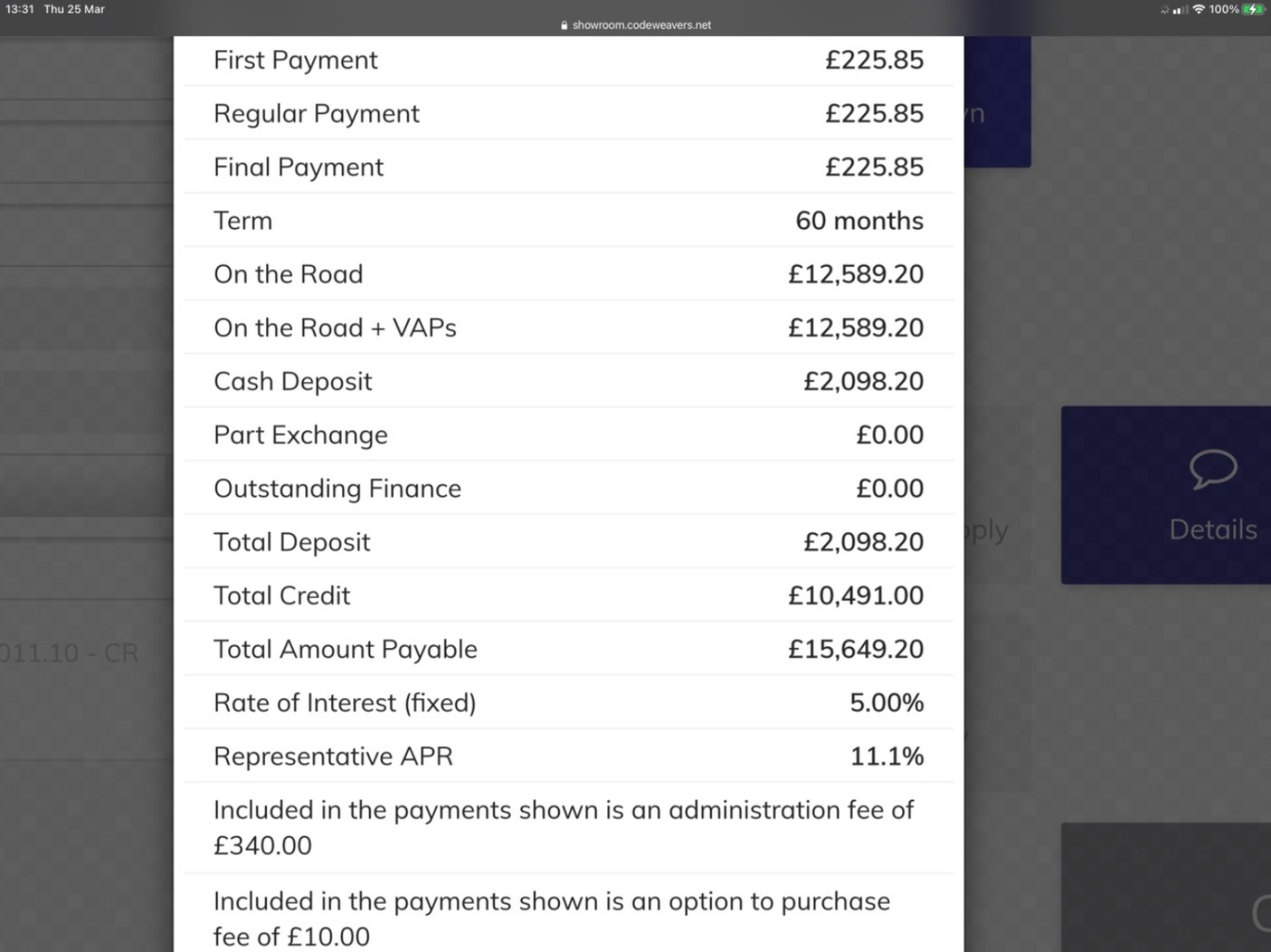Click the Wi-Fi status icon

pyautogui.click(x=1198, y=9)
